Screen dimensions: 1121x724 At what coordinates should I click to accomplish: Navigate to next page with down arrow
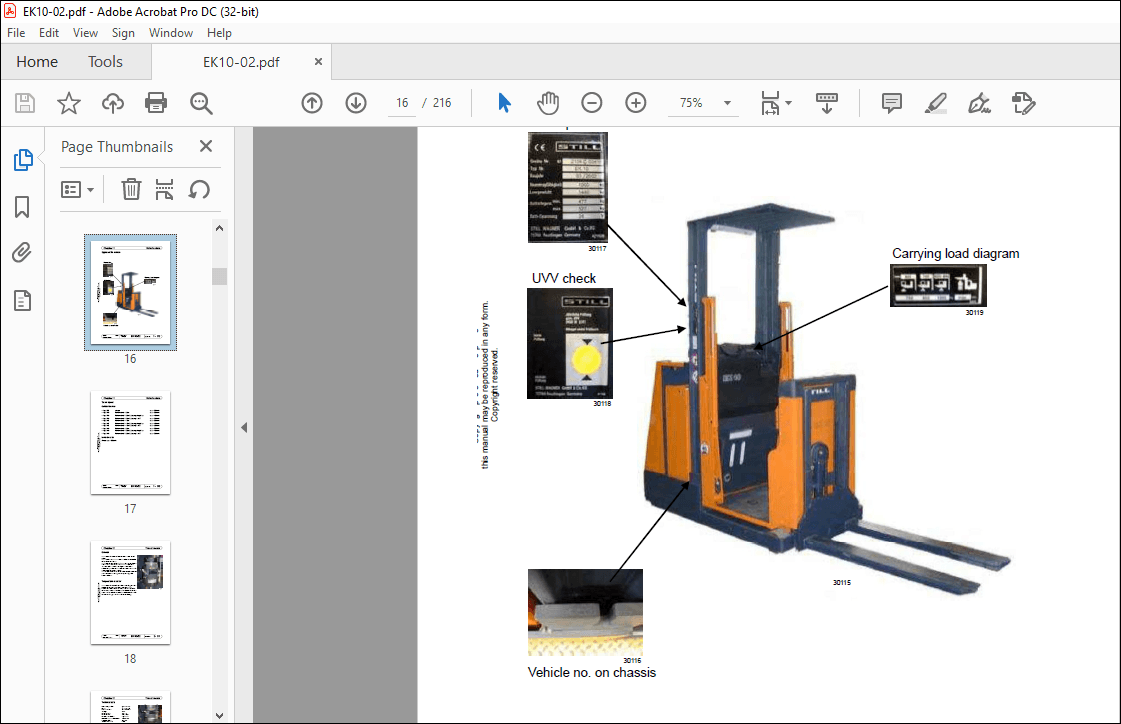pyautogui.click(x=356, y=103)
